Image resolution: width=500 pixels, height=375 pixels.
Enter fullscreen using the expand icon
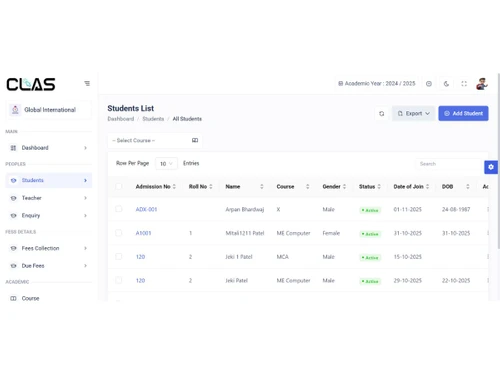(x=464, y=84)
